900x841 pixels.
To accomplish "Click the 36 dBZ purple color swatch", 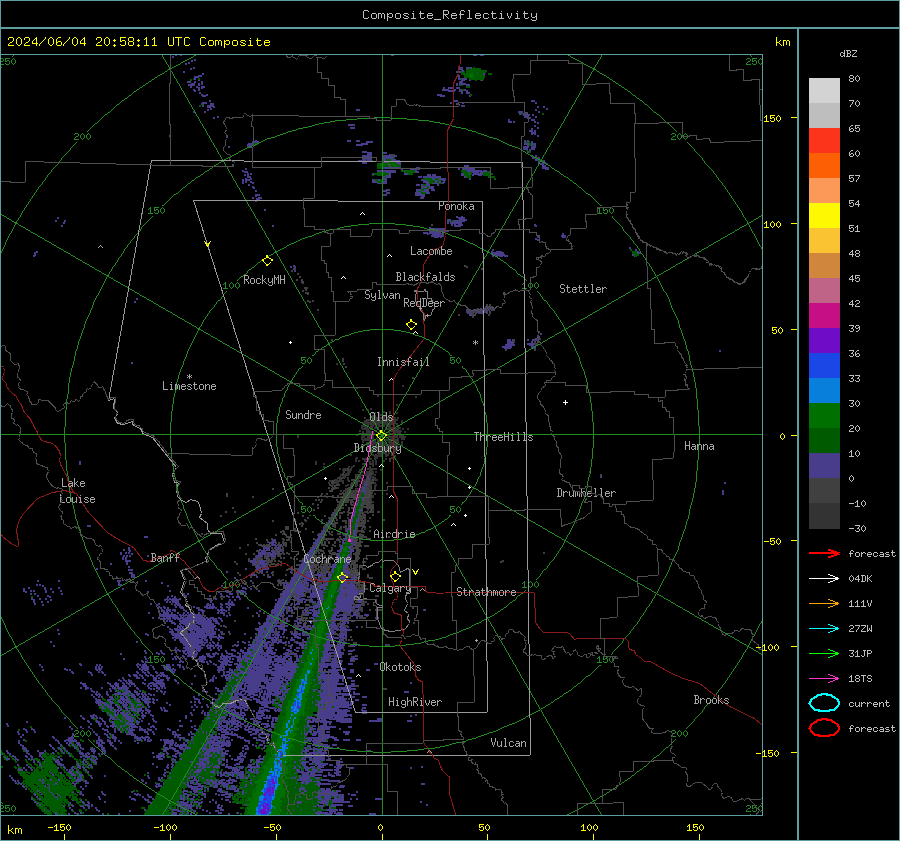I will (x=824, y=340).
